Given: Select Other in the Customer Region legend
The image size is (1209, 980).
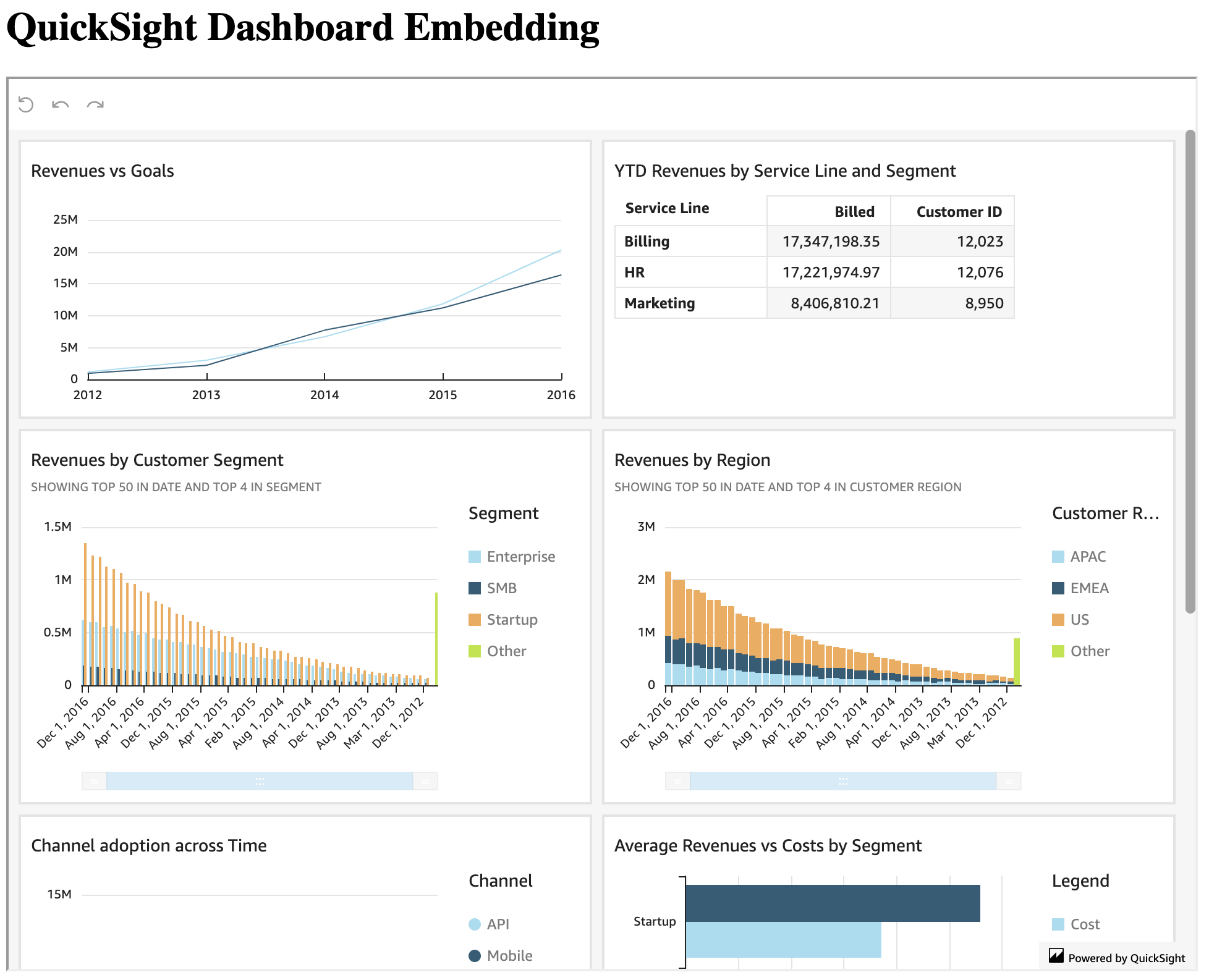Looking at the screenshot, I should (1090, 651).
